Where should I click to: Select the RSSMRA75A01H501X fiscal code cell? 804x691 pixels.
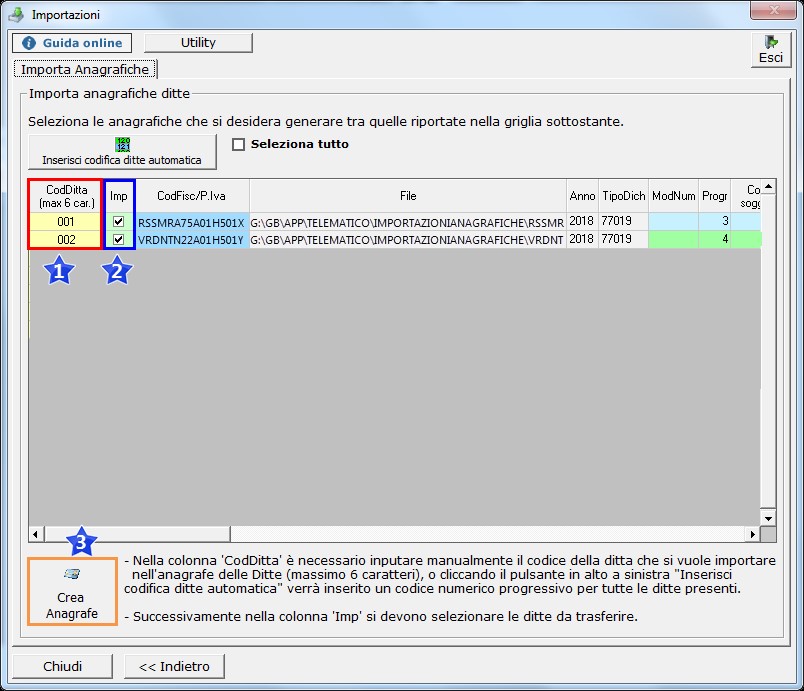[x=192, y=222]
